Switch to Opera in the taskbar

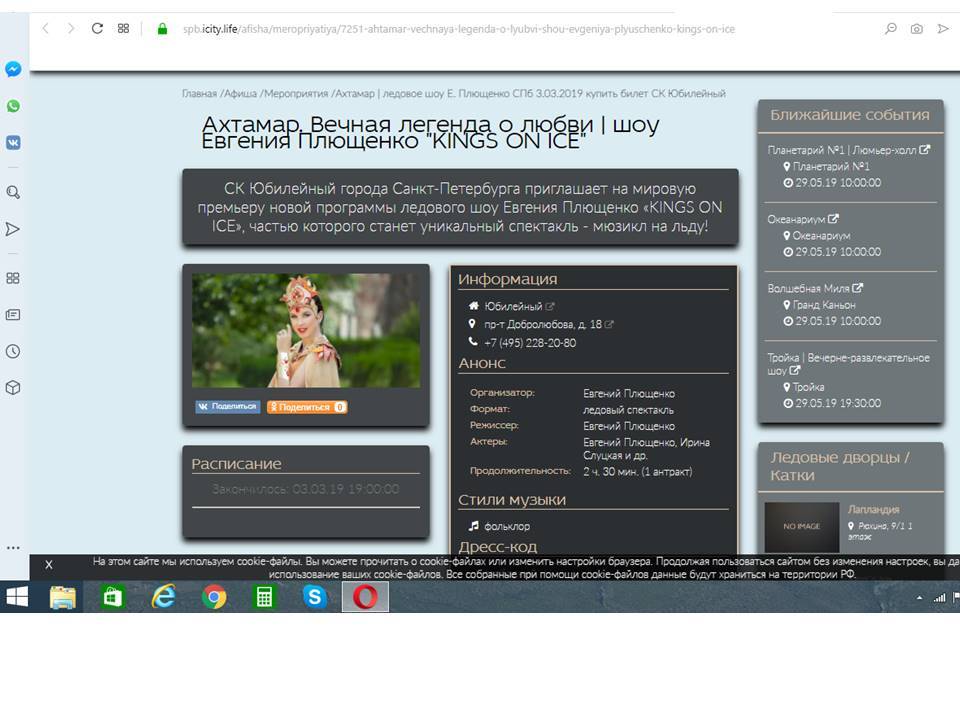click(x=365, y=597)
